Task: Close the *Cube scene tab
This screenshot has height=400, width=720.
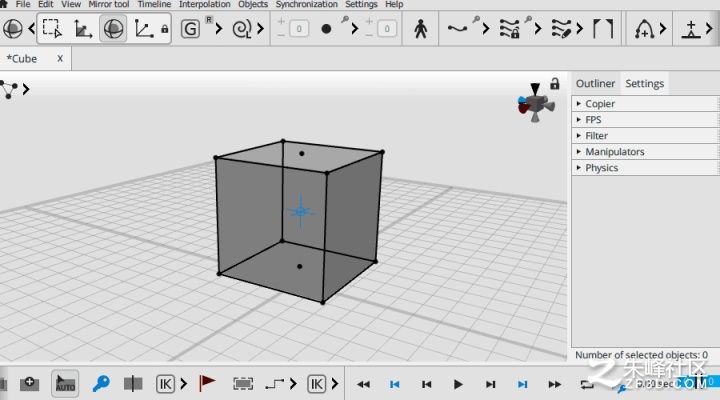Action: click(x=60, y=59)
